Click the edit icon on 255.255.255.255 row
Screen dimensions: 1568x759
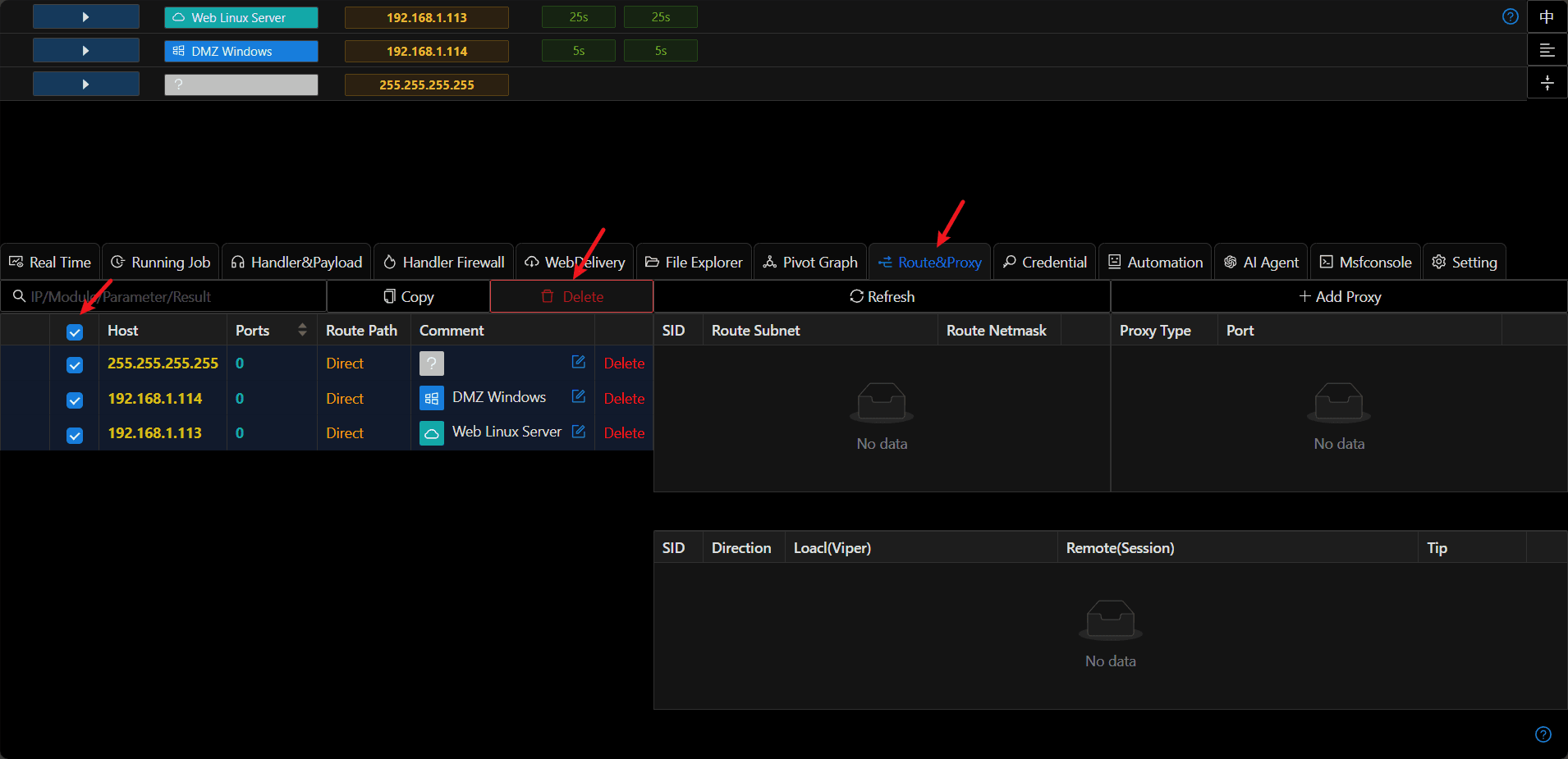pyautogui.click(x=578, y=362)
